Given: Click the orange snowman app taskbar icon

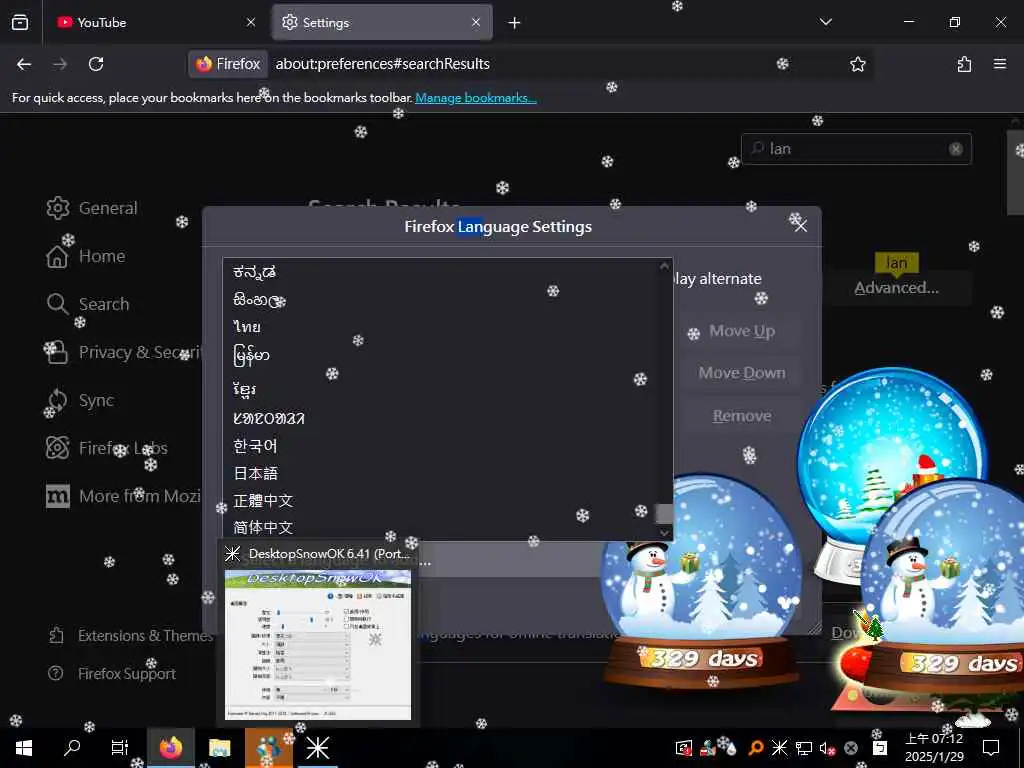Looking at the screenshot, I should click(269, 748).
